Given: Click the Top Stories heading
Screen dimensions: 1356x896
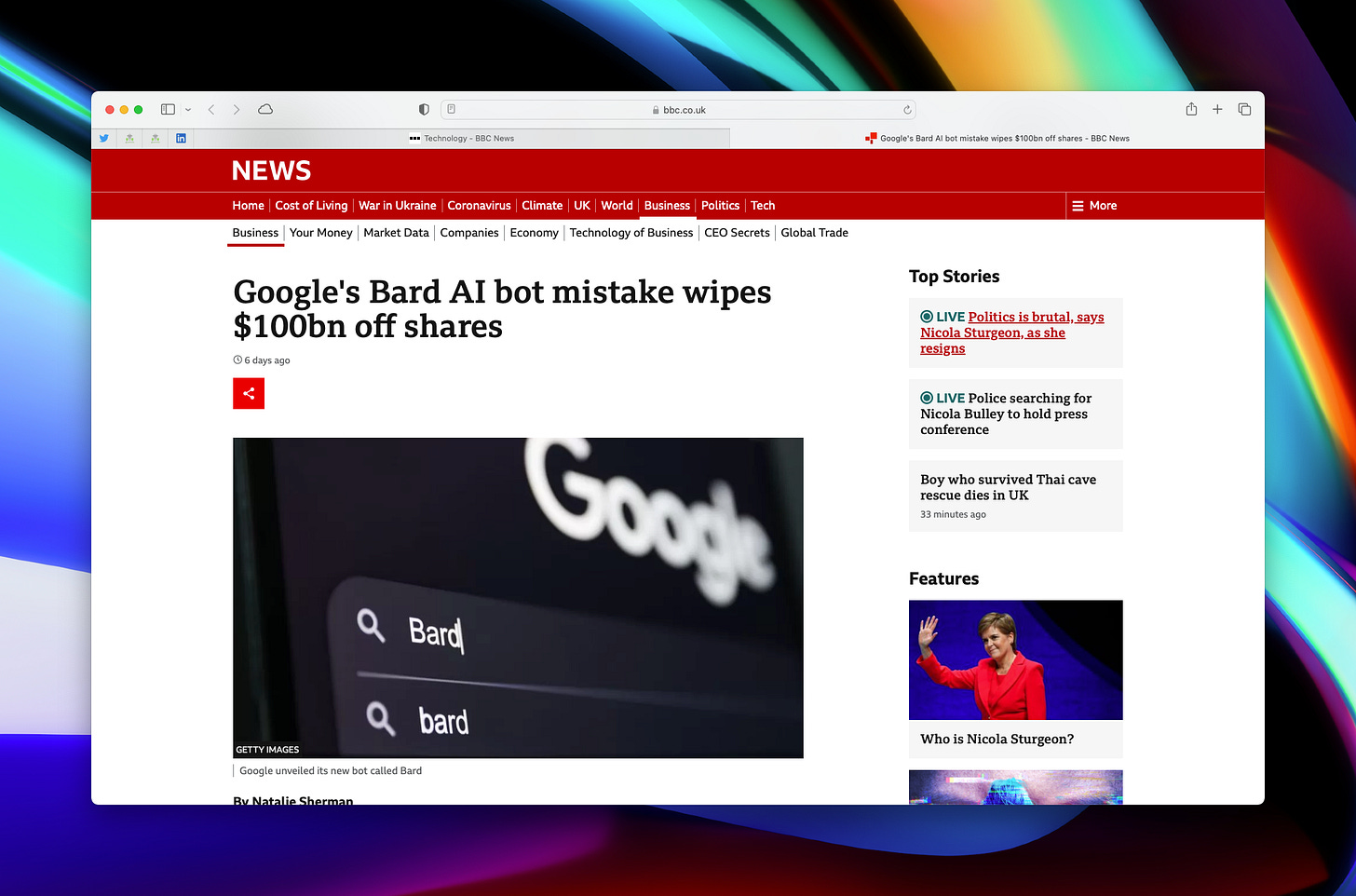Looking at the screenshot, I should pos(954,277).
